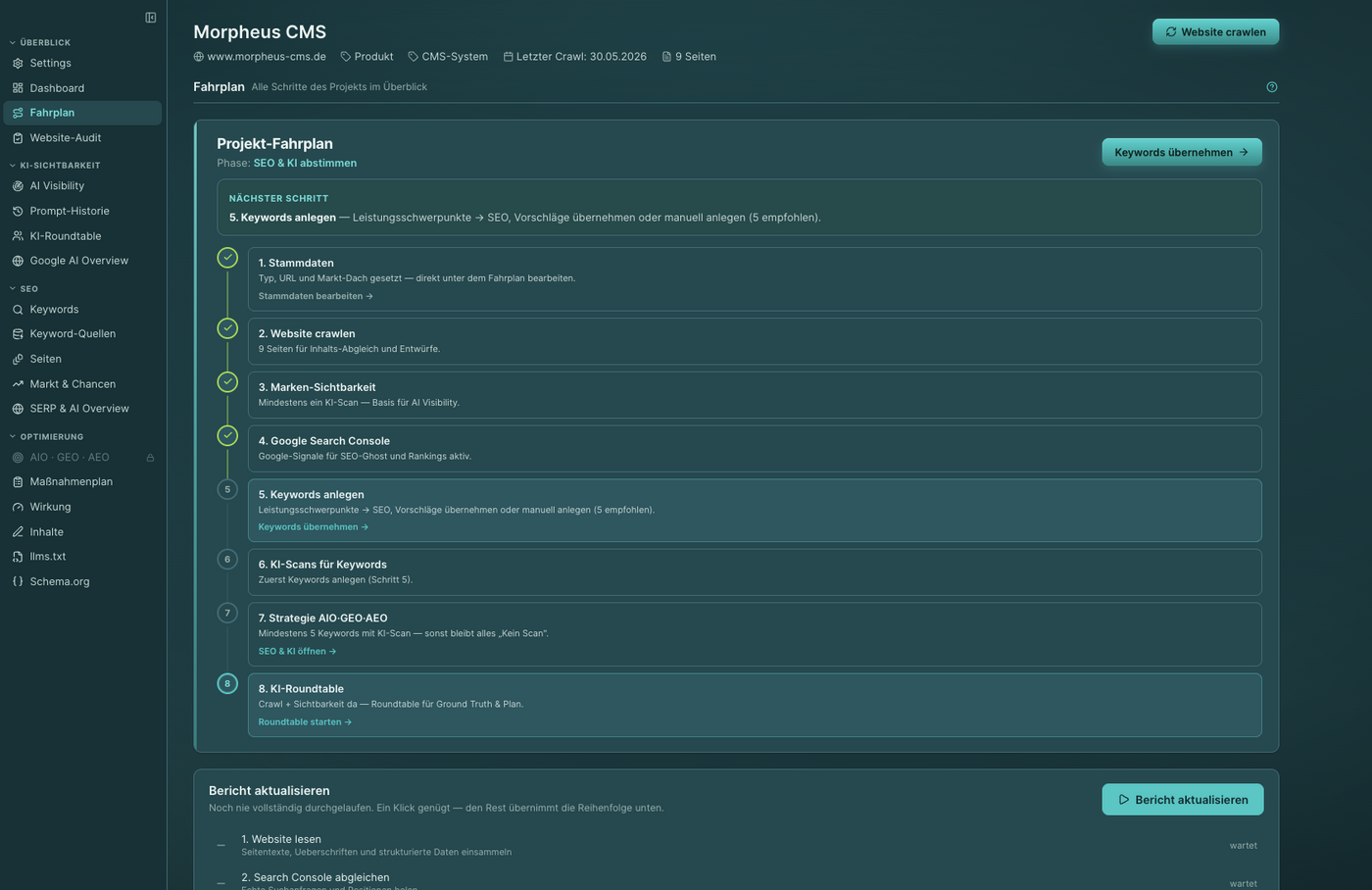Click the lock icon beside AIO · GEO · AEO
The image size is (1372, 890).
(x=150, y=458)
